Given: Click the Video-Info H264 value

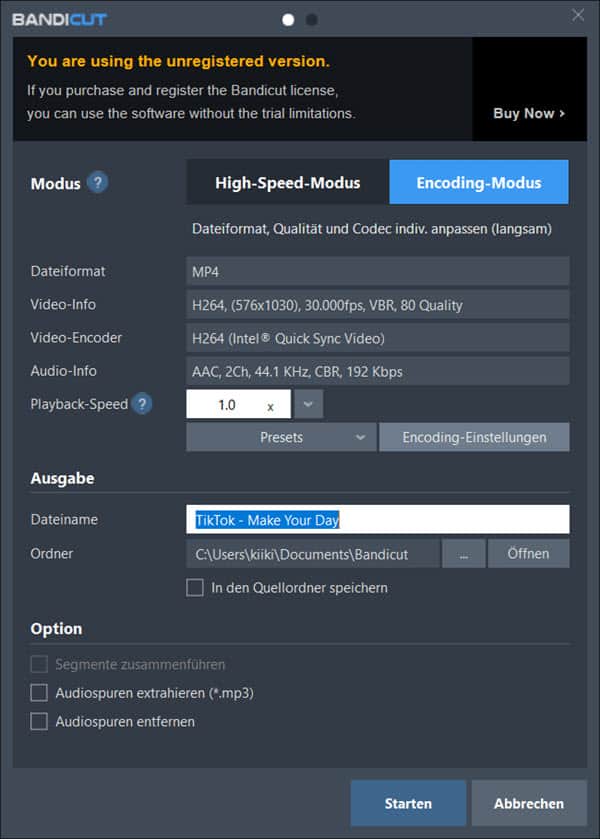Looking at the screenshot, I should tap(378, 305).
